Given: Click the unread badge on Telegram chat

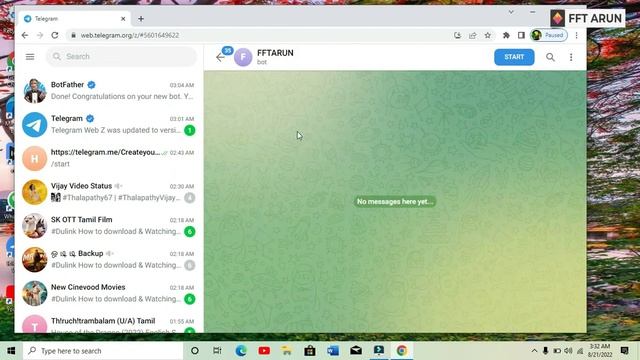Looking at the screenshot, I should click(189, 131).
